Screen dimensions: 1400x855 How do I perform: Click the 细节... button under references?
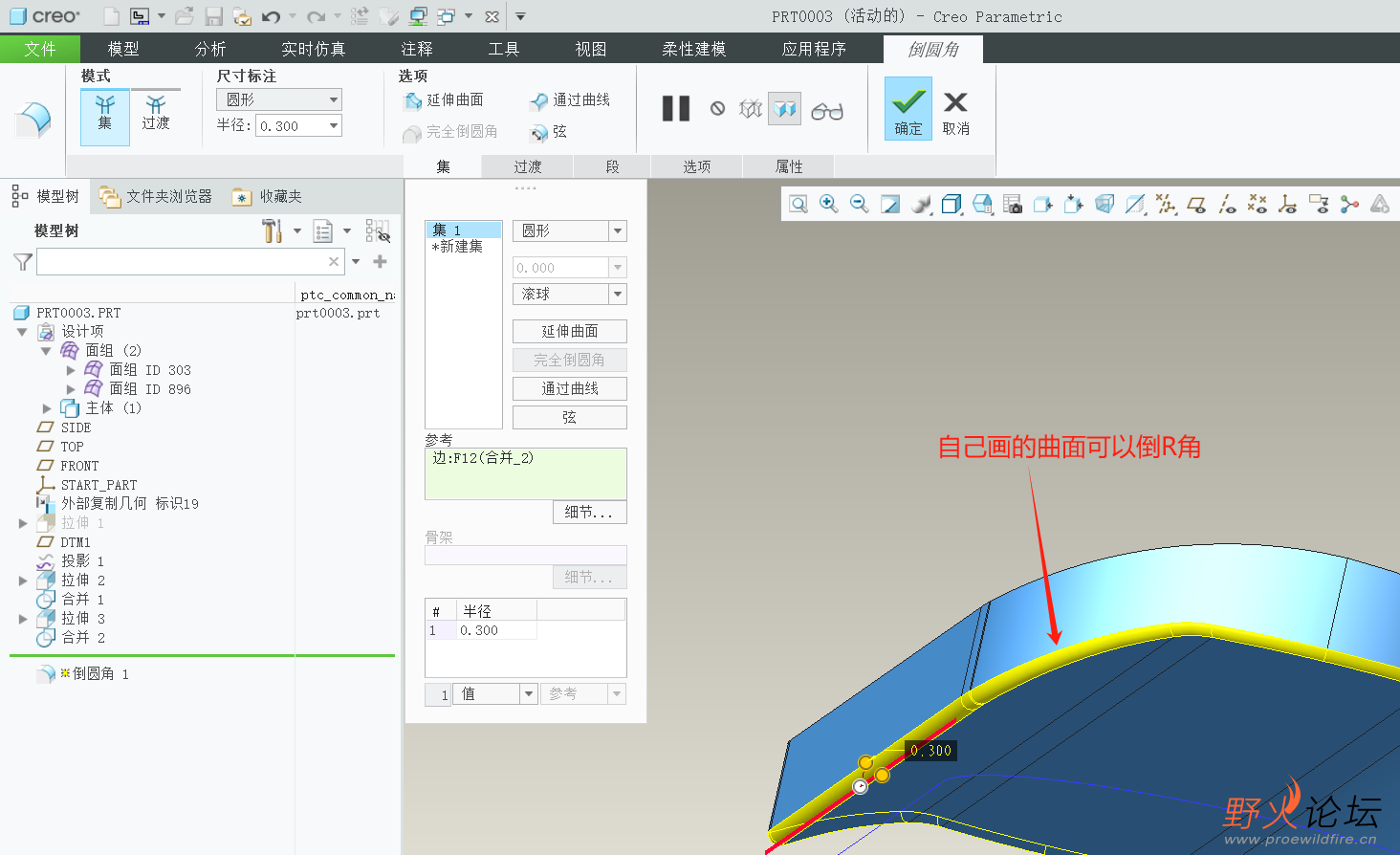pyautogui.click(x=590, y=512)
